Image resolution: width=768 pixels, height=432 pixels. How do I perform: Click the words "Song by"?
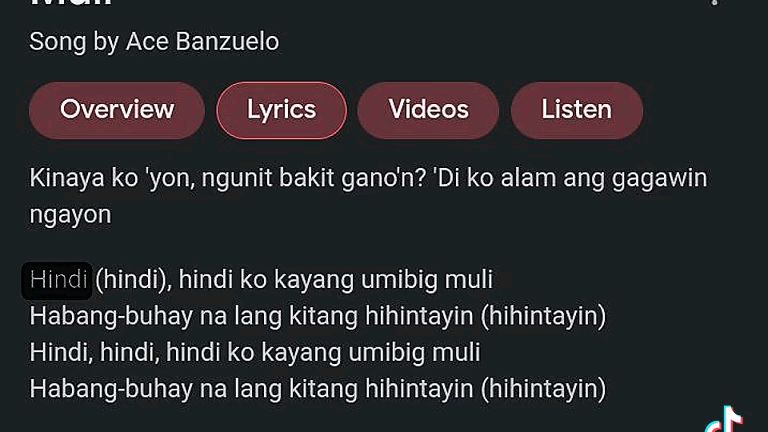point(74,43)
